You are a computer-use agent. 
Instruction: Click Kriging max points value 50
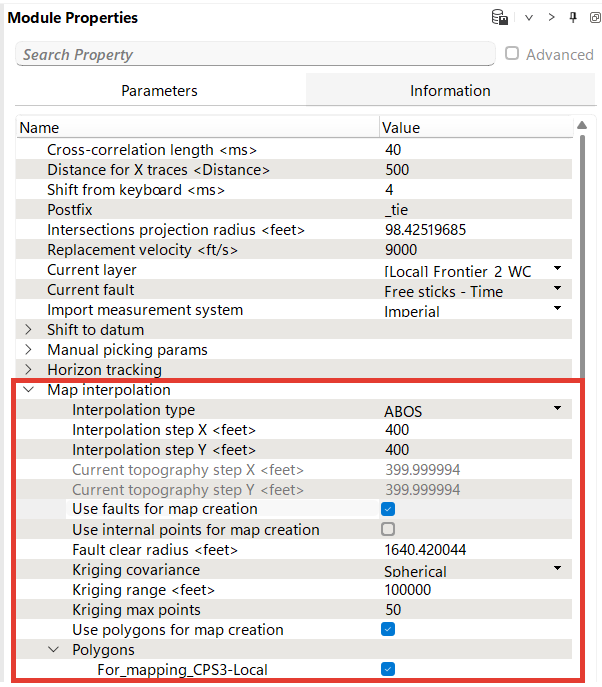click(x=393, y=610)
